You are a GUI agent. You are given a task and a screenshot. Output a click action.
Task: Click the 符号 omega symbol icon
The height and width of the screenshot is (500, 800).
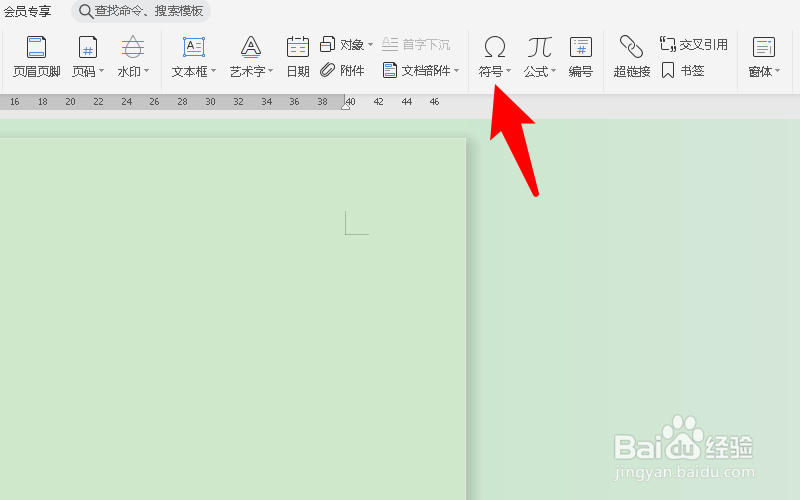pyautogui.click(x=494, y=47)
